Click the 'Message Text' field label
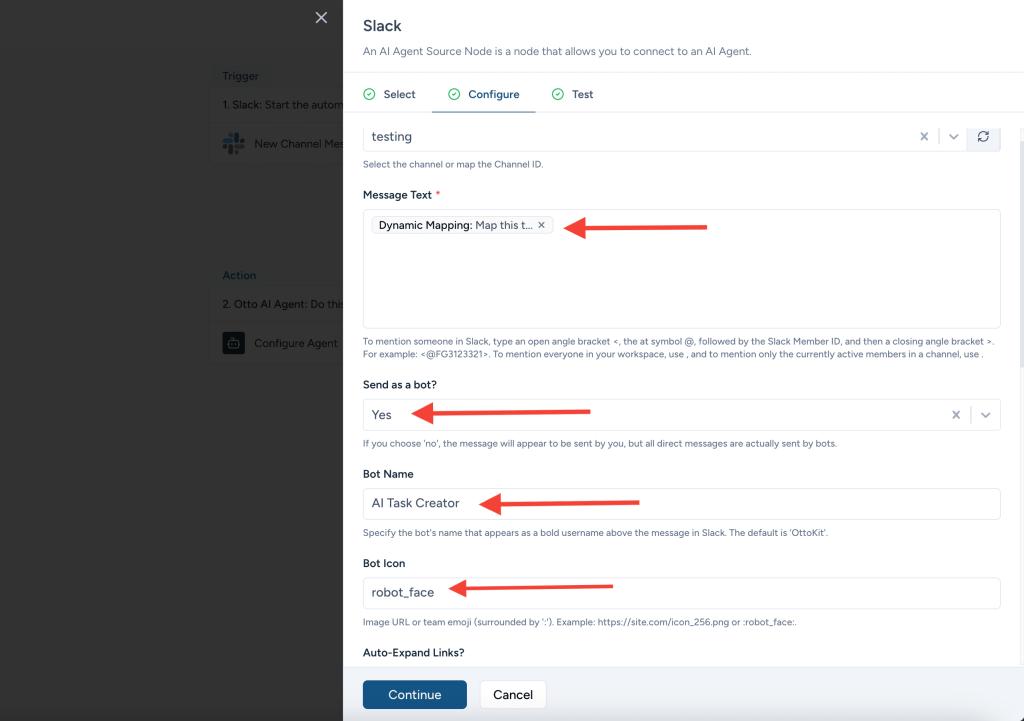The width and height of the screenshot is (1024, 721). click(397, 195)
